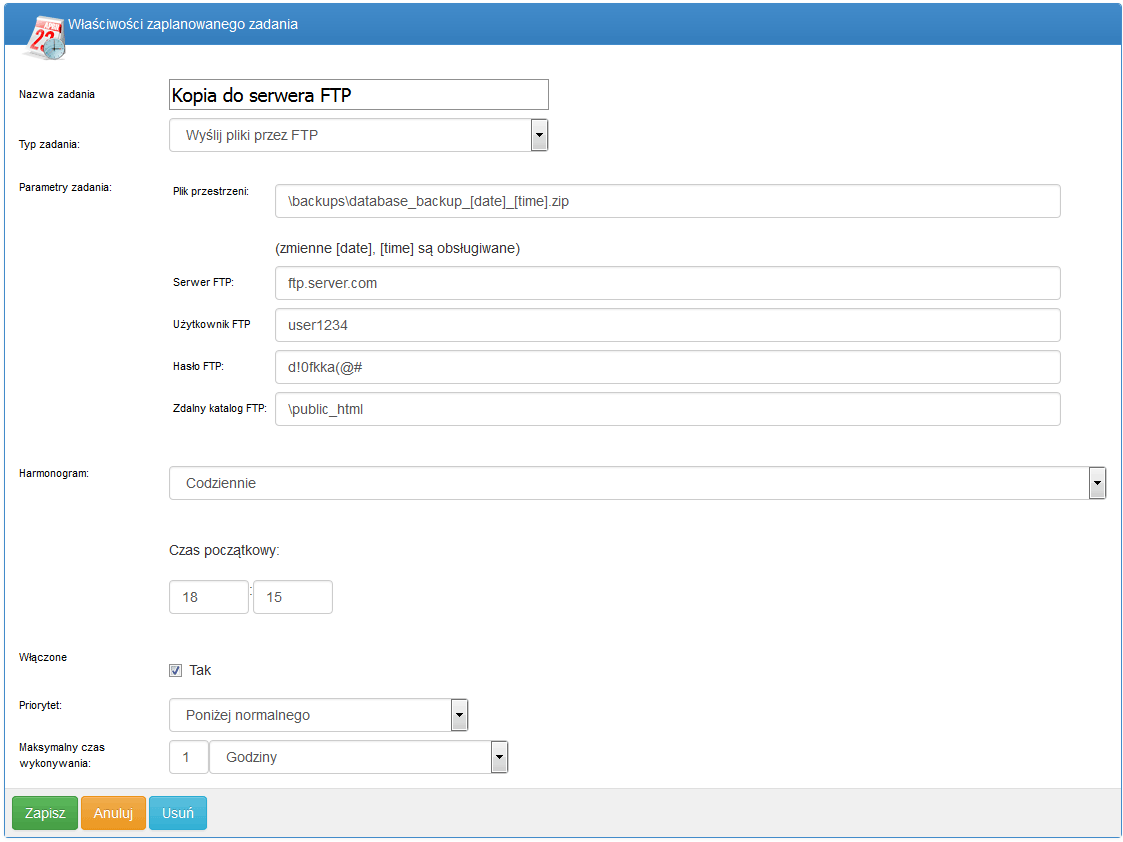Open the Godziny time unit dropdown
This screenshot has height=842, width=1123.
pos(359,758)
